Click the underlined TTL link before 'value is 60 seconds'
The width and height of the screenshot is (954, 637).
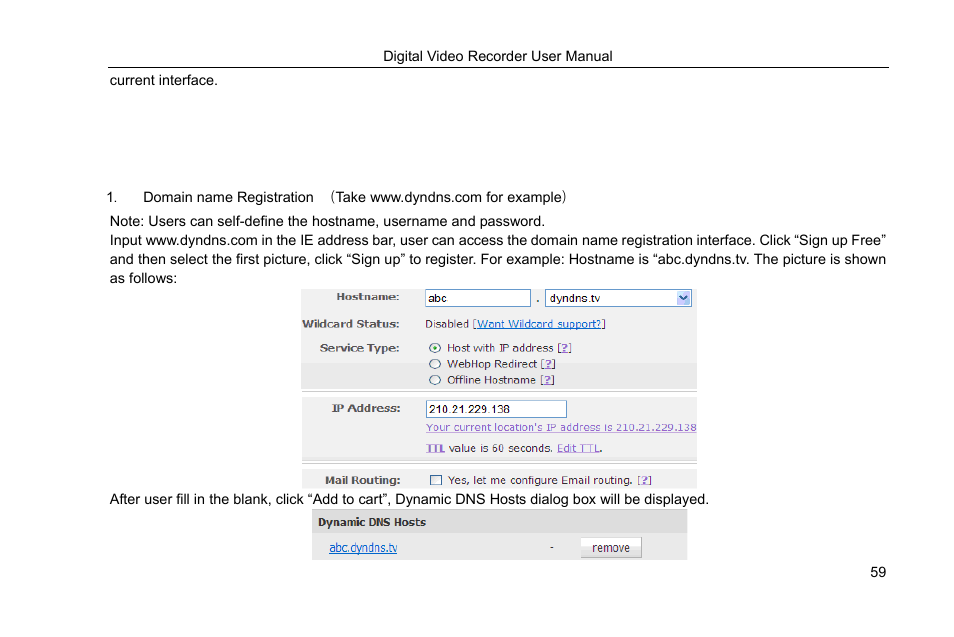point(435,448)
